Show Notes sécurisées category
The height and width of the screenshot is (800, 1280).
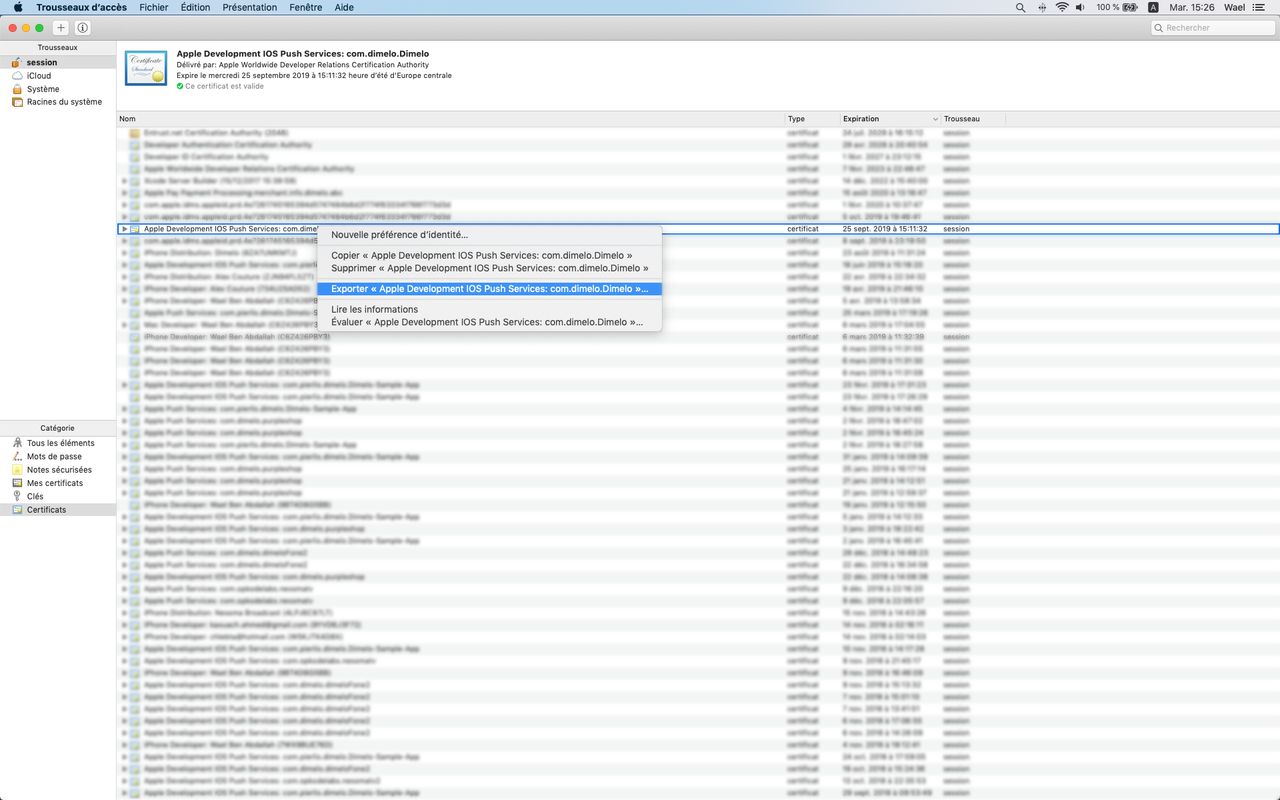[x=59, y=470]
